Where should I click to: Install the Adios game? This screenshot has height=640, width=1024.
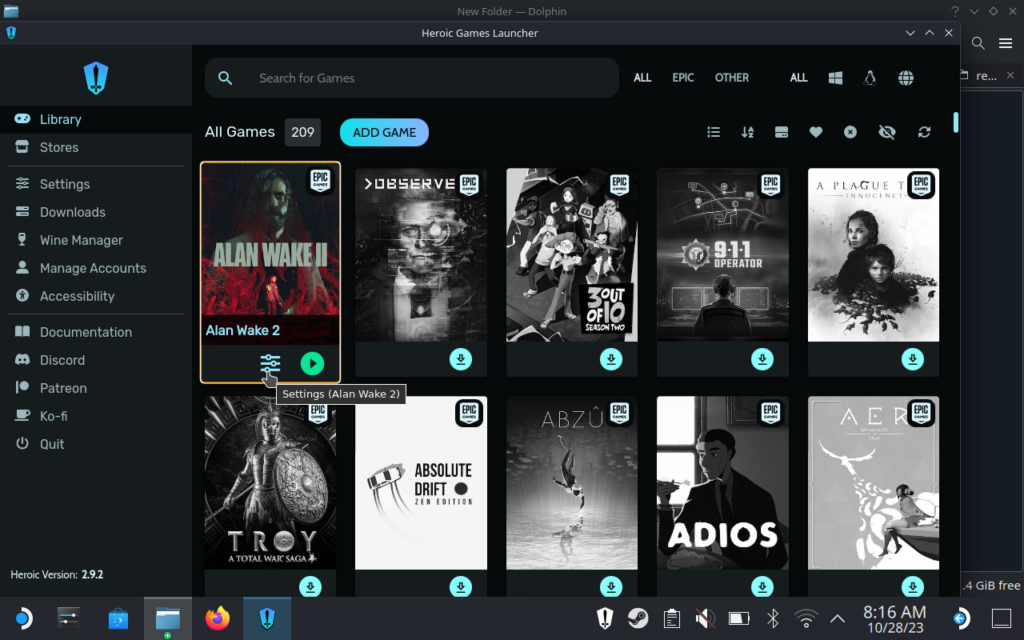coord(762,586)
